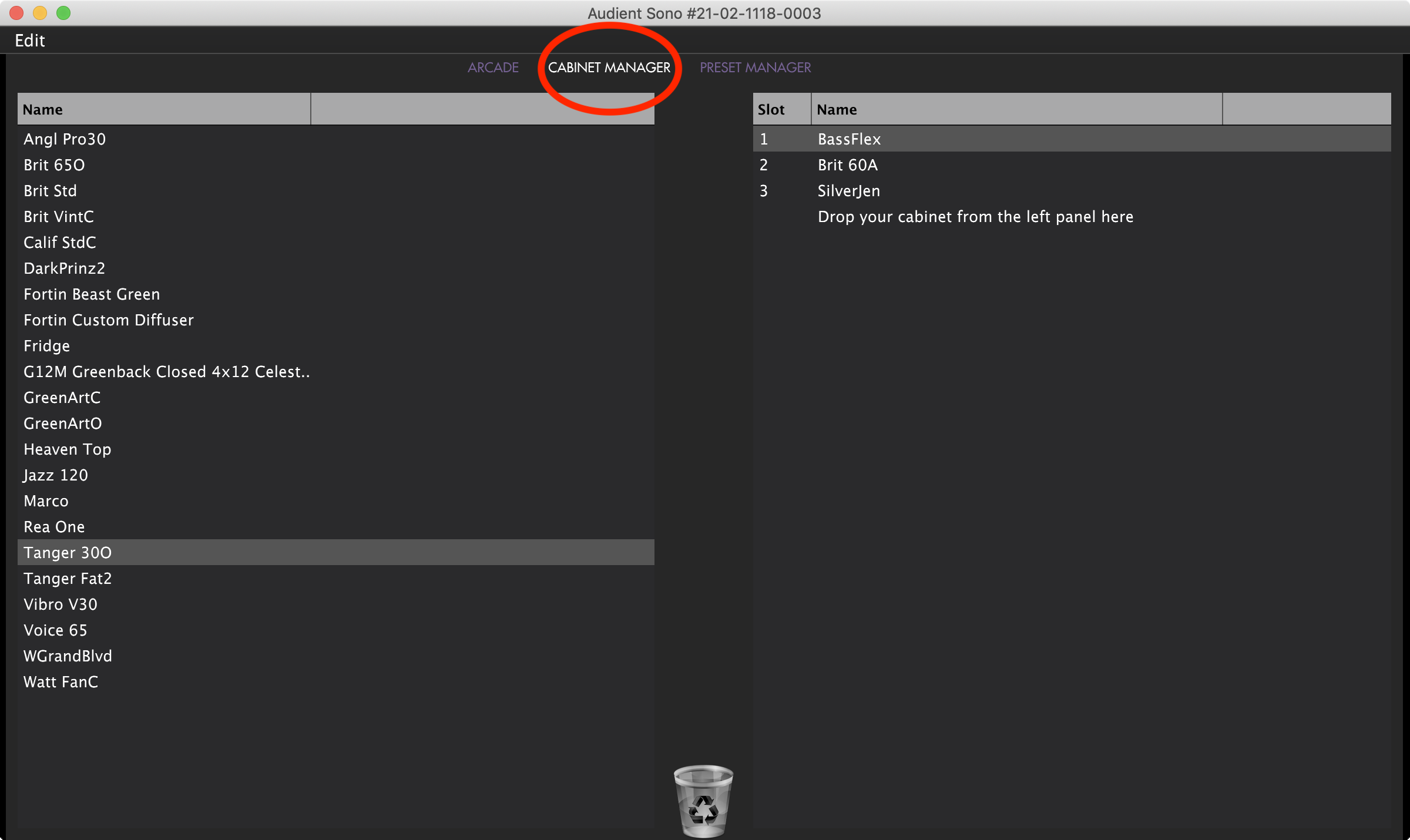Viewport: 1410px width, 840px height.
Task: Select the Heaven Top cabinet
Action: [68, 449]
